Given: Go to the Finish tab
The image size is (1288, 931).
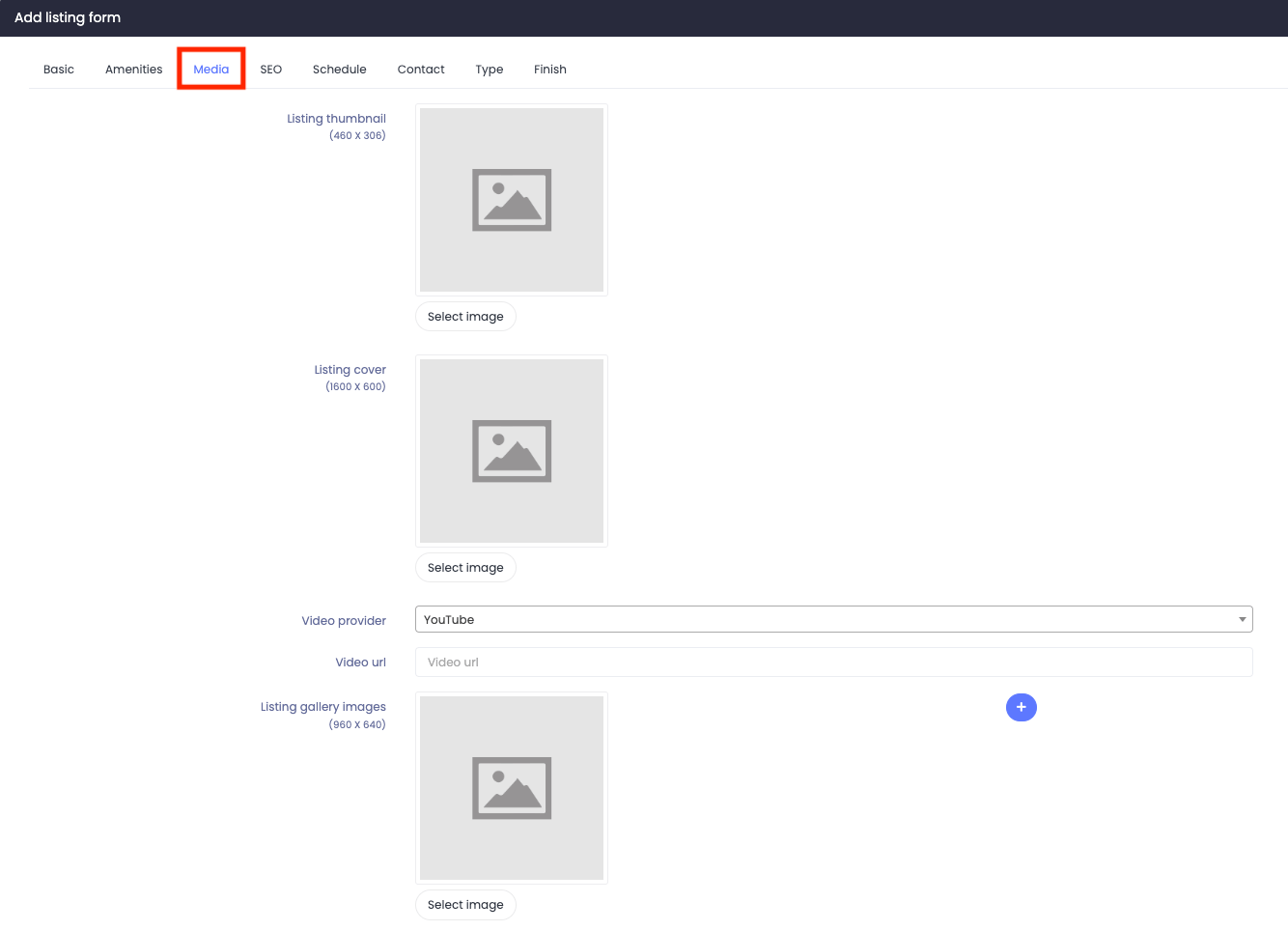Looking at the screenshot, I should click(x=550, y=70).
